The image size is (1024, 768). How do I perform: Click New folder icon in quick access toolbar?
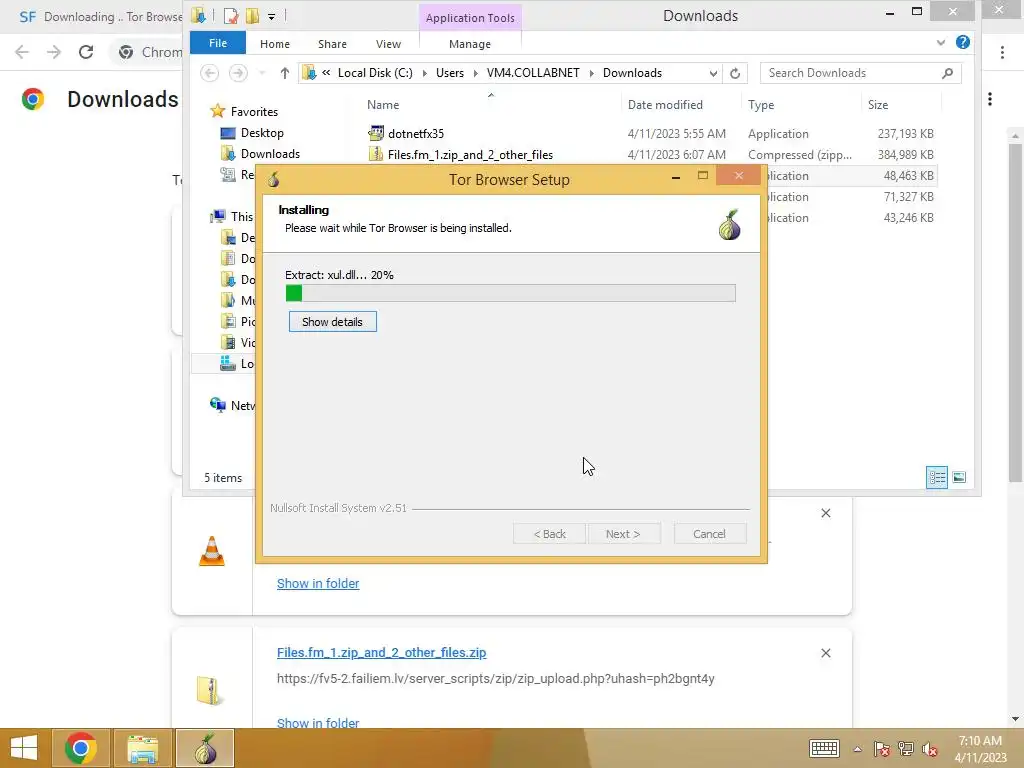click(252, 16)
